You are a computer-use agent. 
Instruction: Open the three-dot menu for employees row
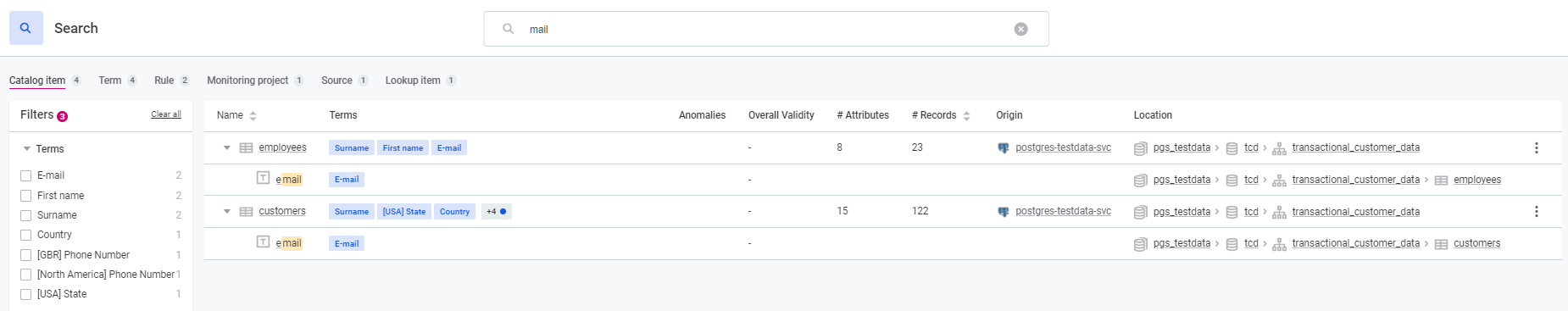[x=1537, y=147]
